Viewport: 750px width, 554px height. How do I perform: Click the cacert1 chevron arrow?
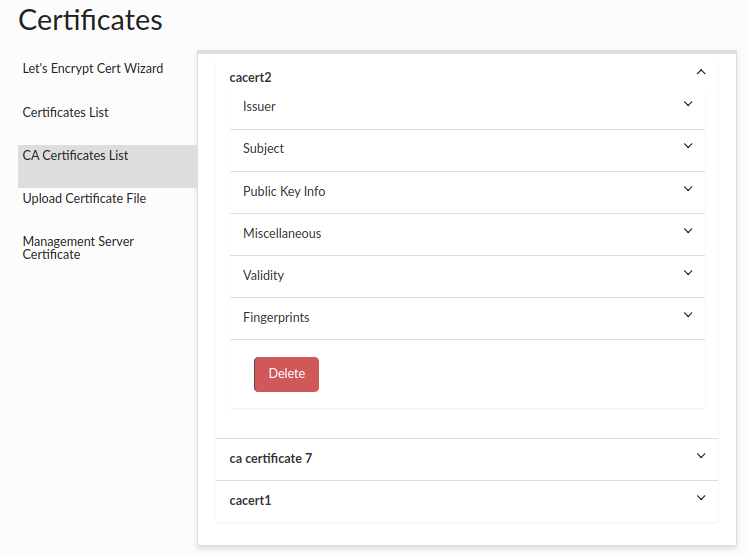click(701, 498)
